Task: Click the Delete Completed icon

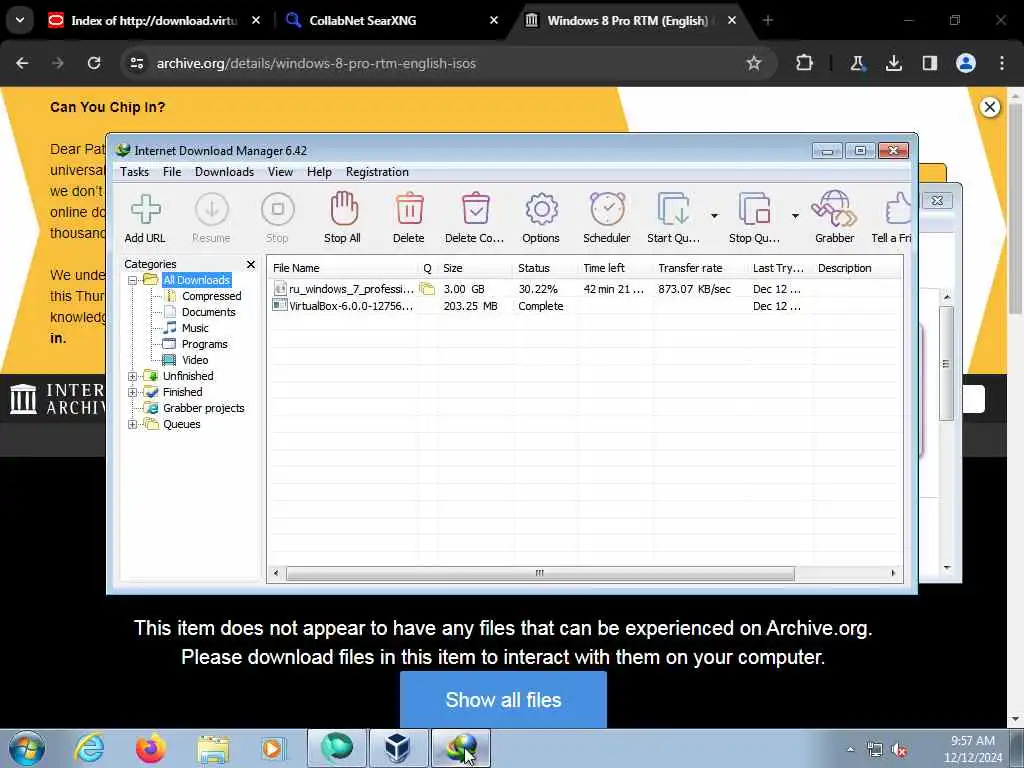Action: coord(475,218)
